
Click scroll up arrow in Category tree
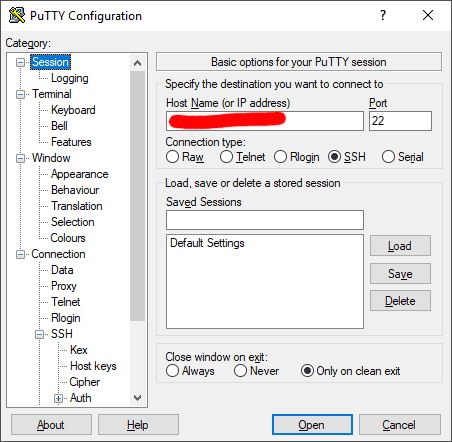[137, 63]
